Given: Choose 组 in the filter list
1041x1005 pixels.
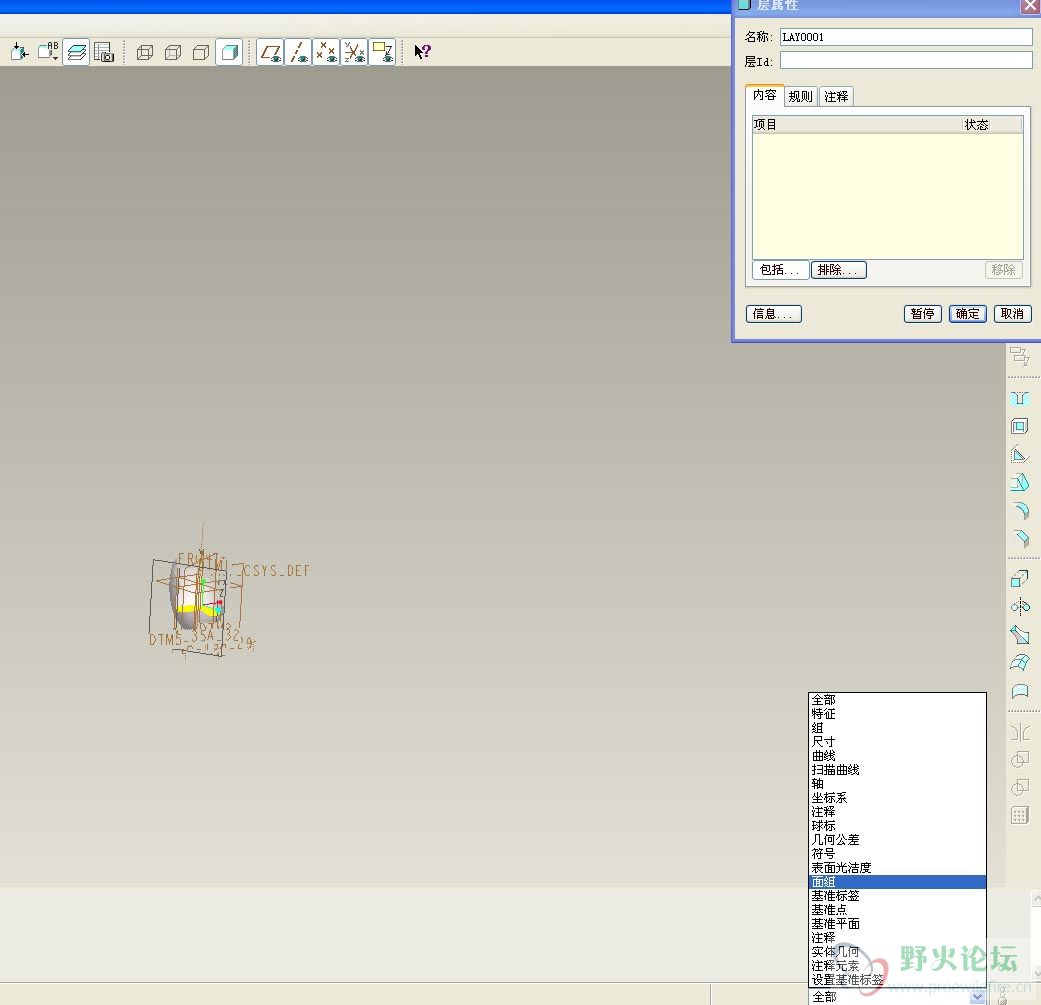Looking at the screenshot, I should [897, 728].
